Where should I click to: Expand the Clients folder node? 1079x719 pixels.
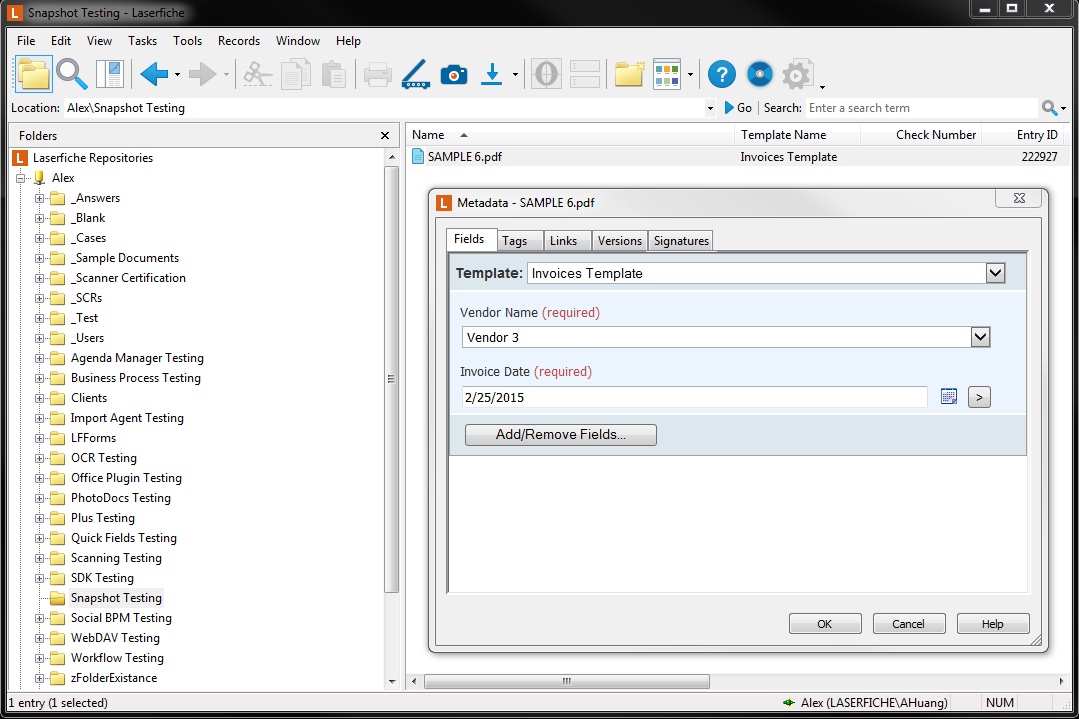click(39, 398)
